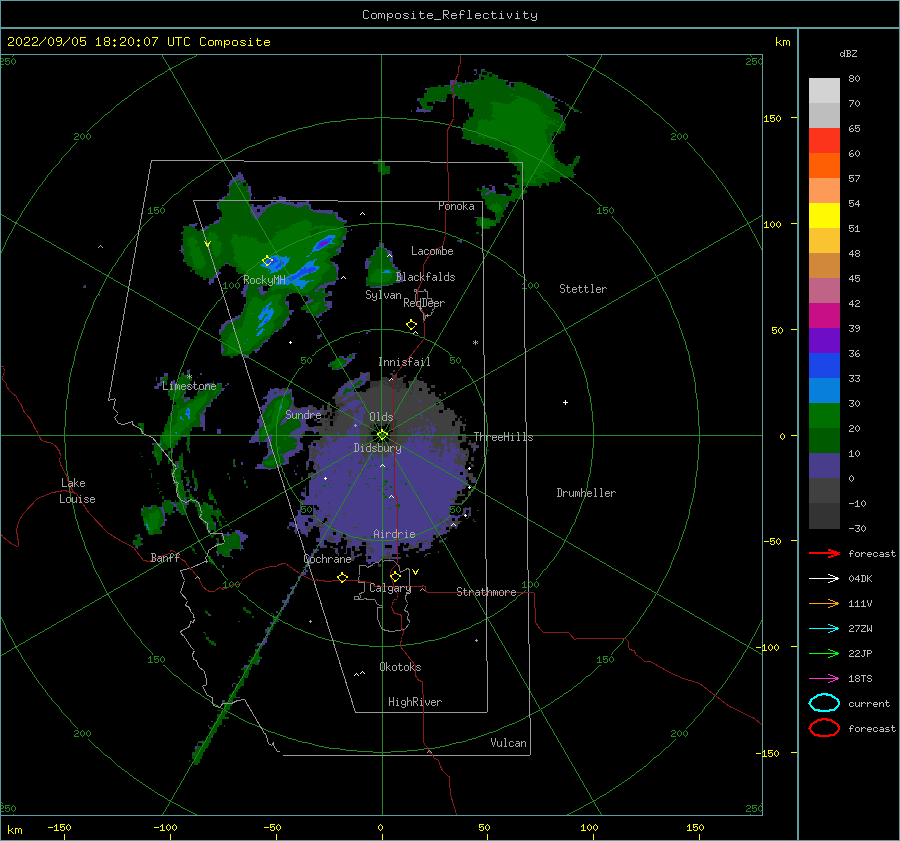
Task: Click the yellow marker near Cochrane
Action: coord(343,577)
